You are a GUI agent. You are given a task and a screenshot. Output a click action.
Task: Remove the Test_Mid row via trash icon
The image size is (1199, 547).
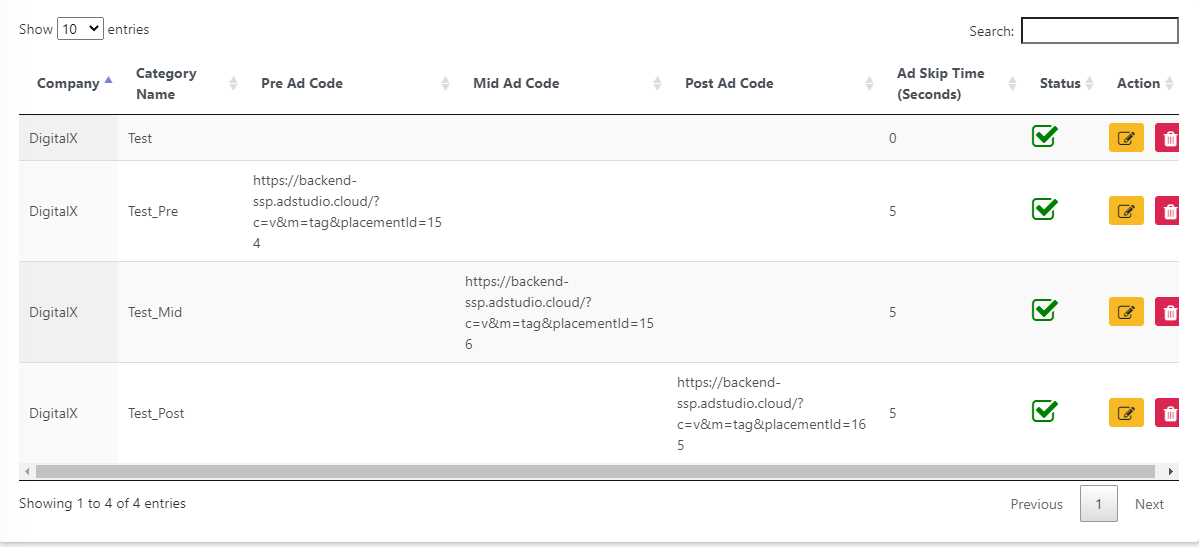1167,312
